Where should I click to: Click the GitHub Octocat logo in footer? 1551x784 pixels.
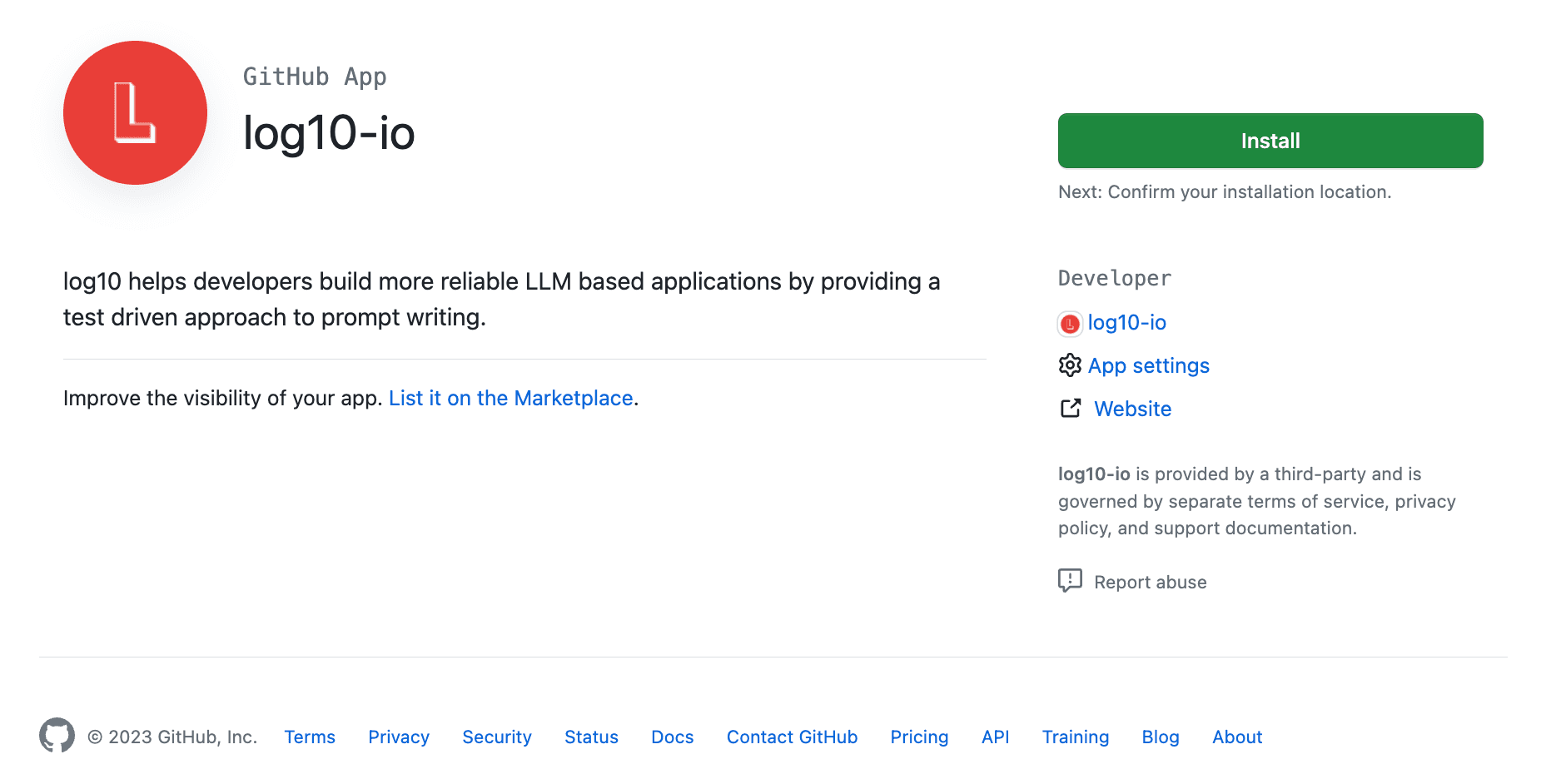[57, 736]
